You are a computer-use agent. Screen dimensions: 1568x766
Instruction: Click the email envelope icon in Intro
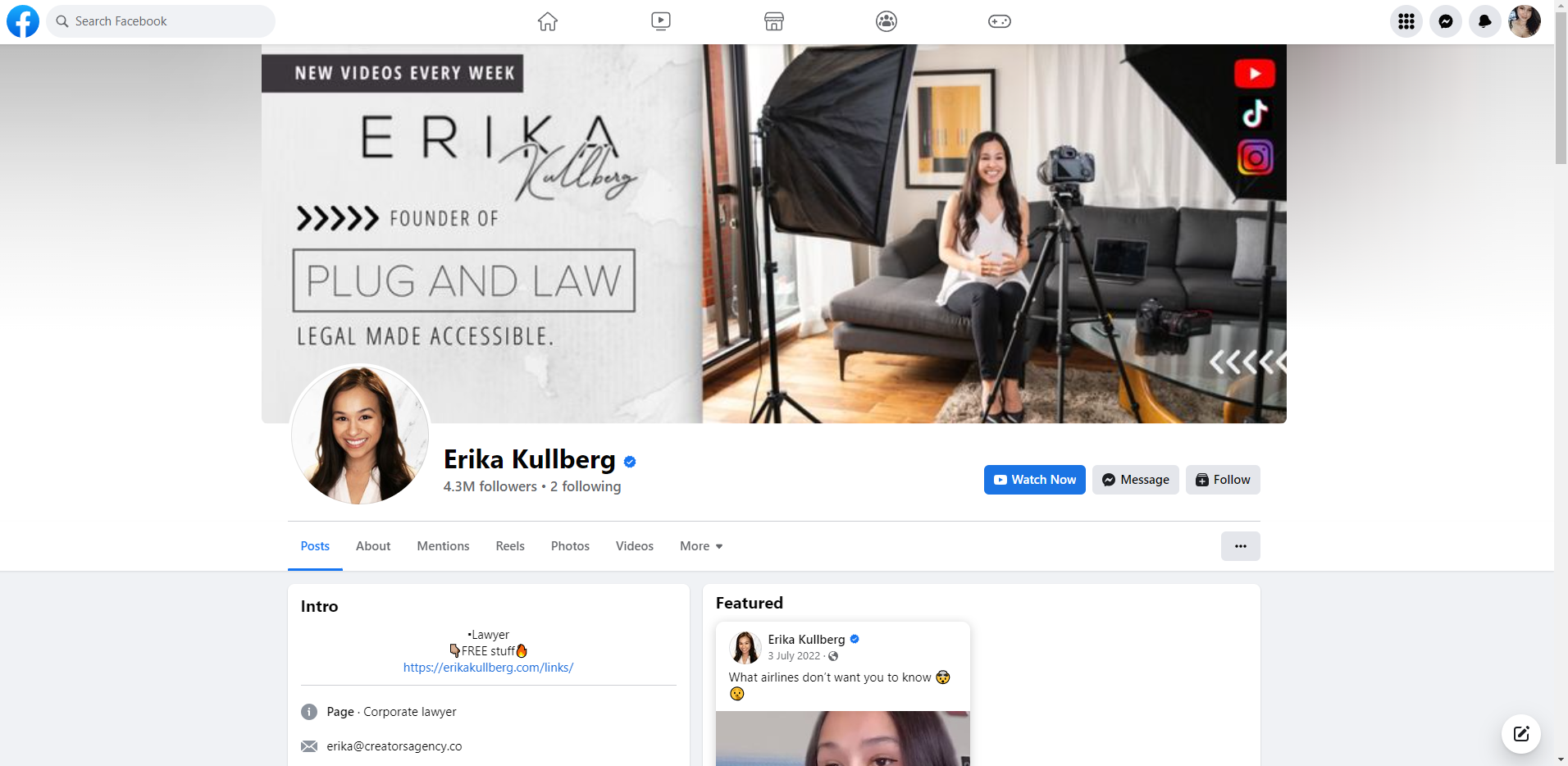click(309, 746)
